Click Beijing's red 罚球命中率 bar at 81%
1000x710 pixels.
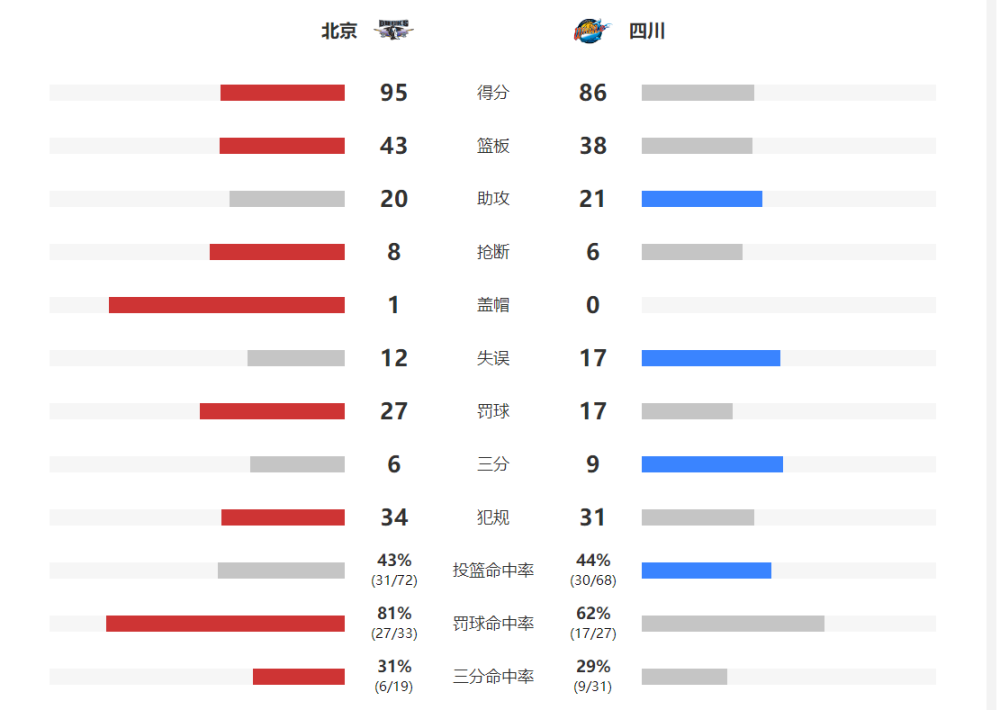tap(225, 623)
